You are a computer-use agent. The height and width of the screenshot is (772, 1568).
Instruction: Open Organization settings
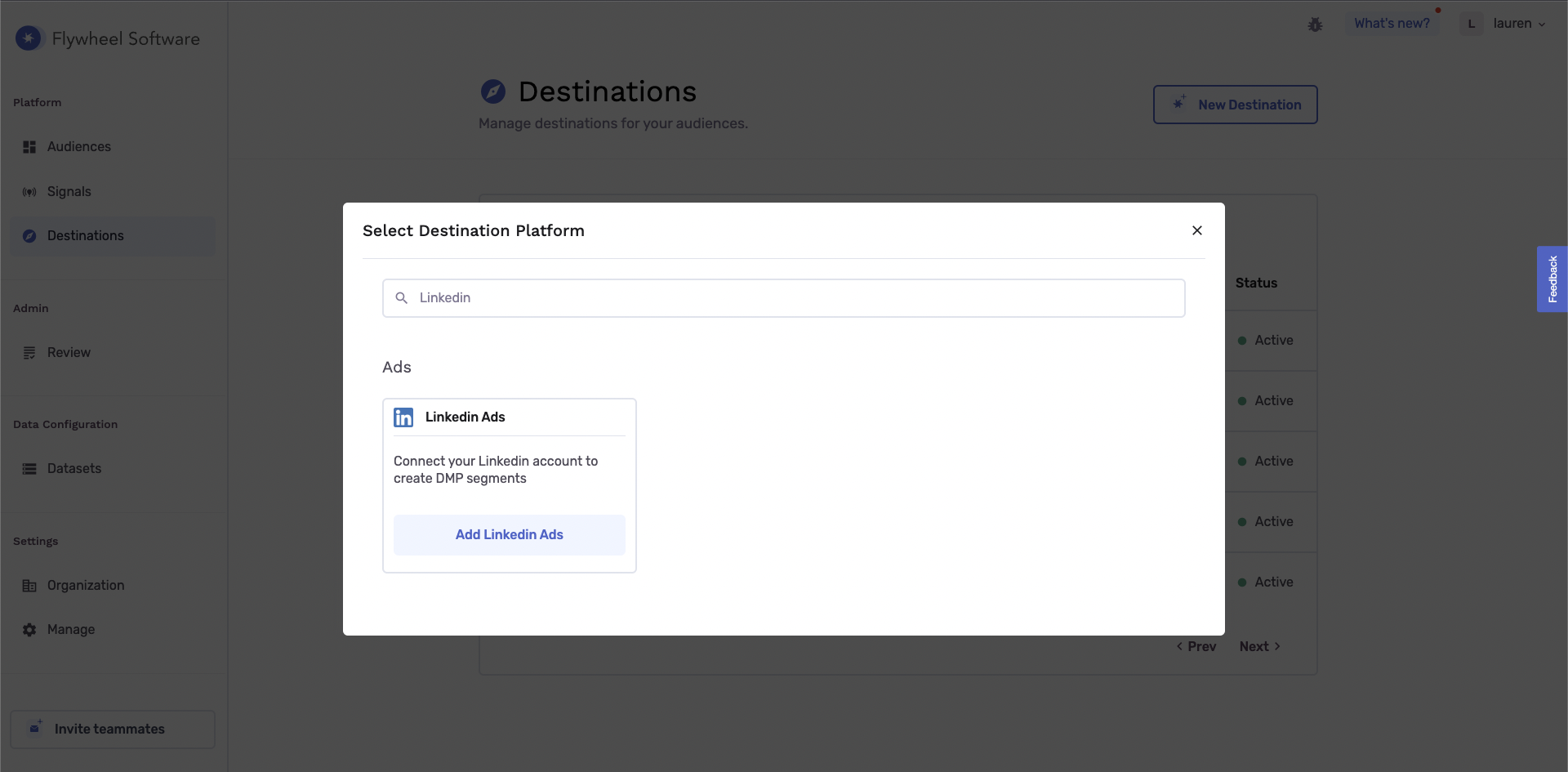click(113, 586)
